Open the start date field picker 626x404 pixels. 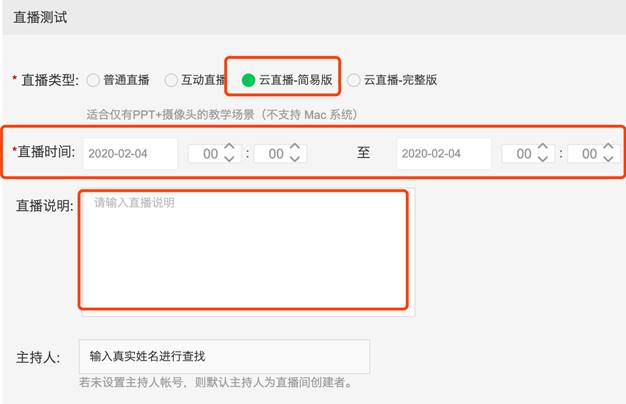pos(130,154)
